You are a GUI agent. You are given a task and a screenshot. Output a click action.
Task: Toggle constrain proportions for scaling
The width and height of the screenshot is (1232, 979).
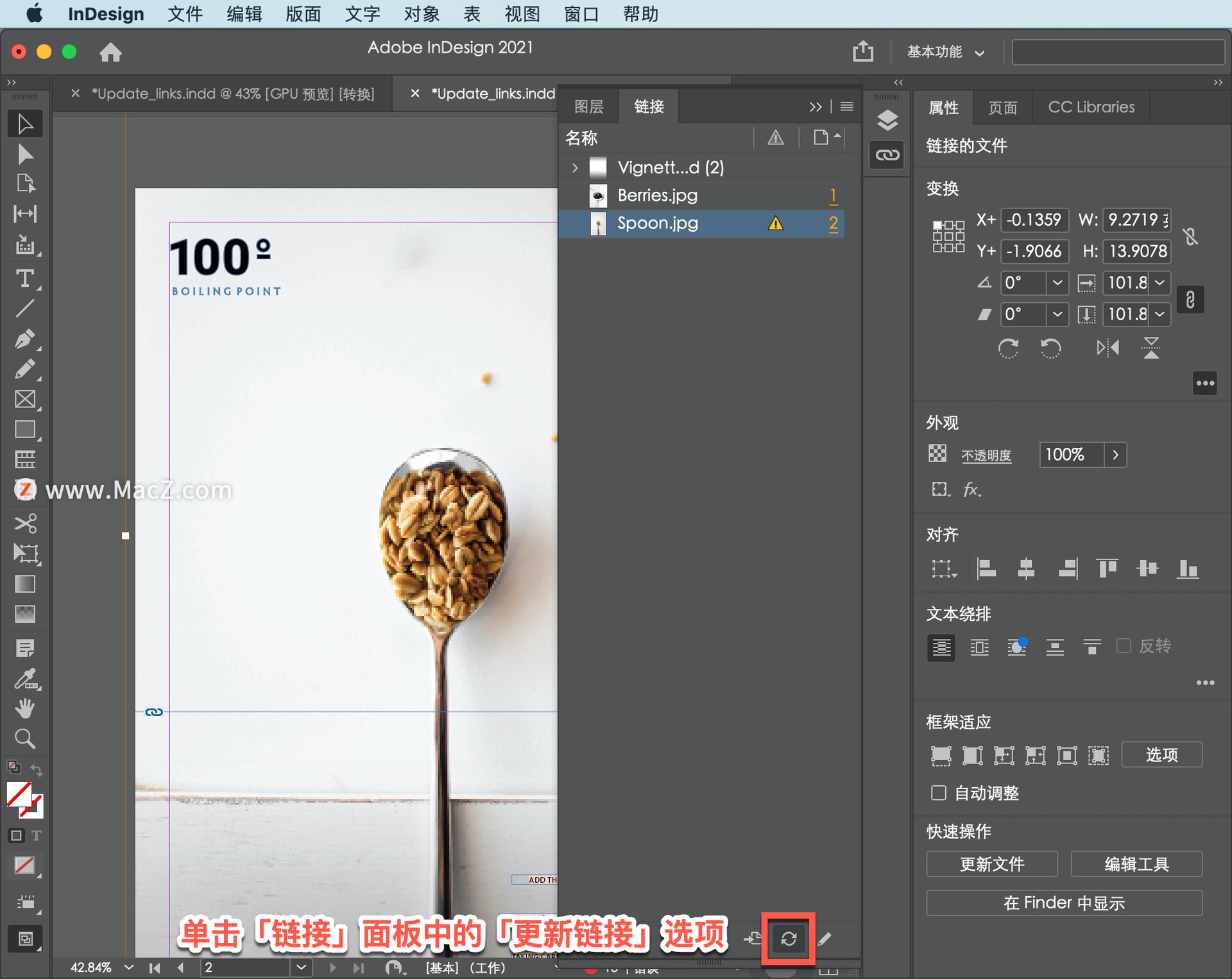tap(1190, 300)
